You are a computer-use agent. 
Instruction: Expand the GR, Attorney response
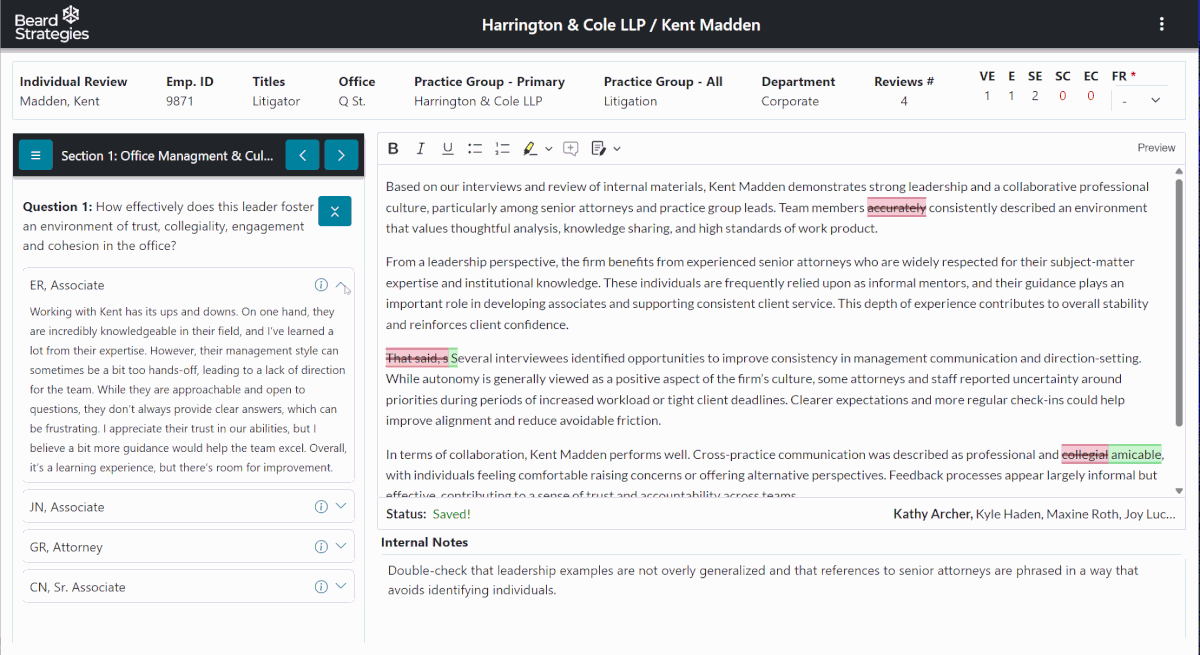tap(342, 546)
